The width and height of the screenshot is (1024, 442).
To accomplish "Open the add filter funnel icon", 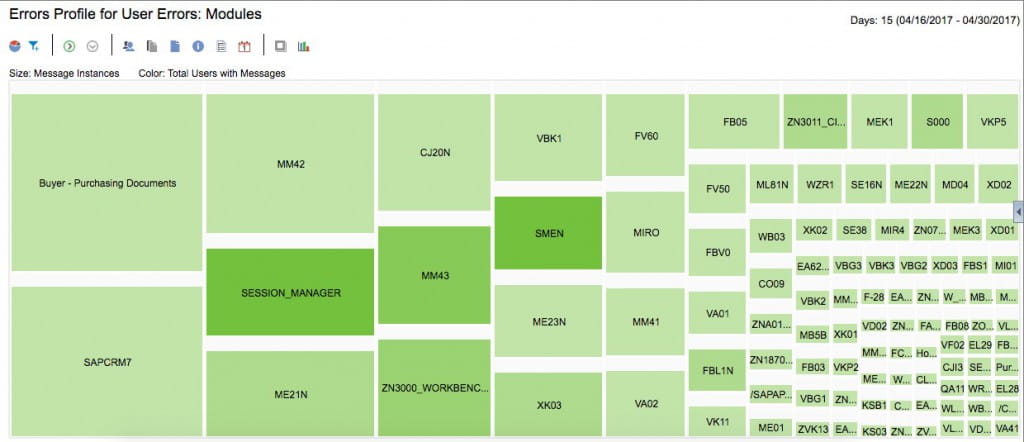I will 33,46.
